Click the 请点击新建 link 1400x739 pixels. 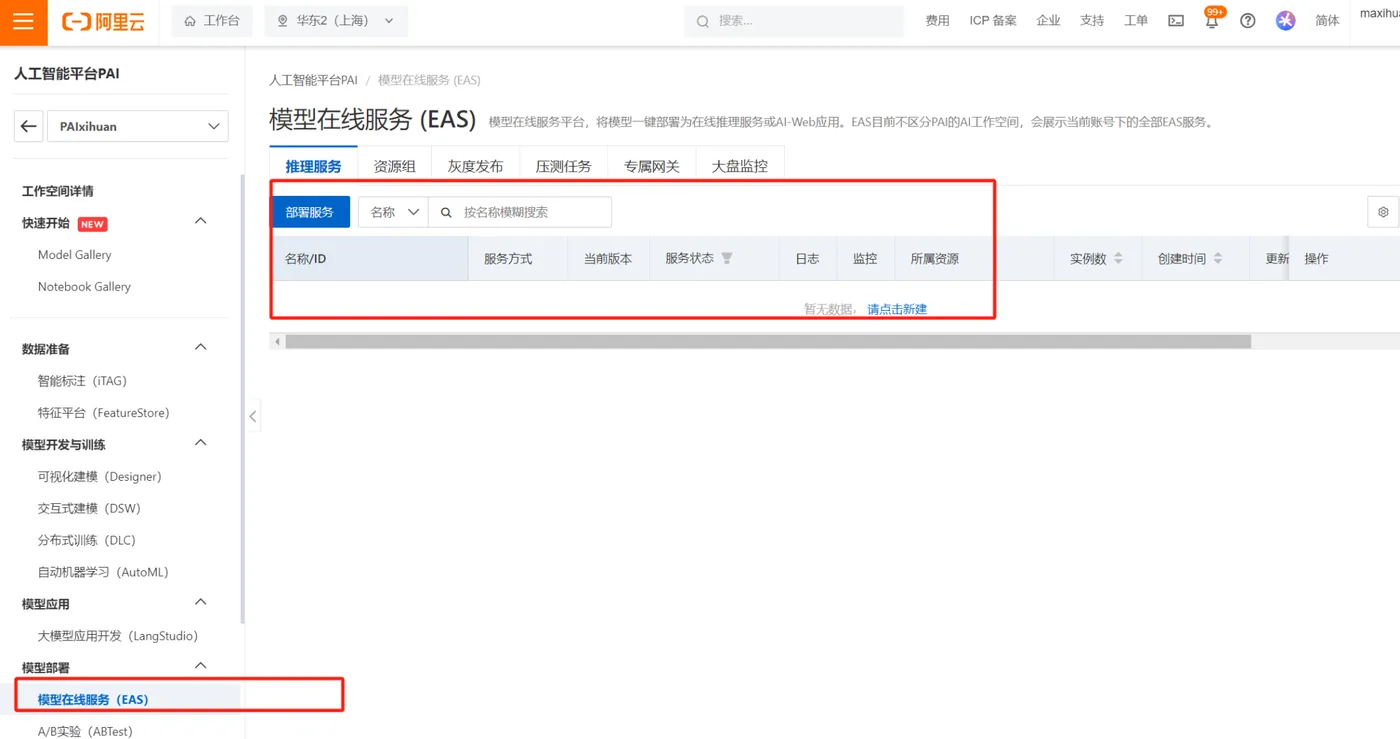[x=897, y=309]
